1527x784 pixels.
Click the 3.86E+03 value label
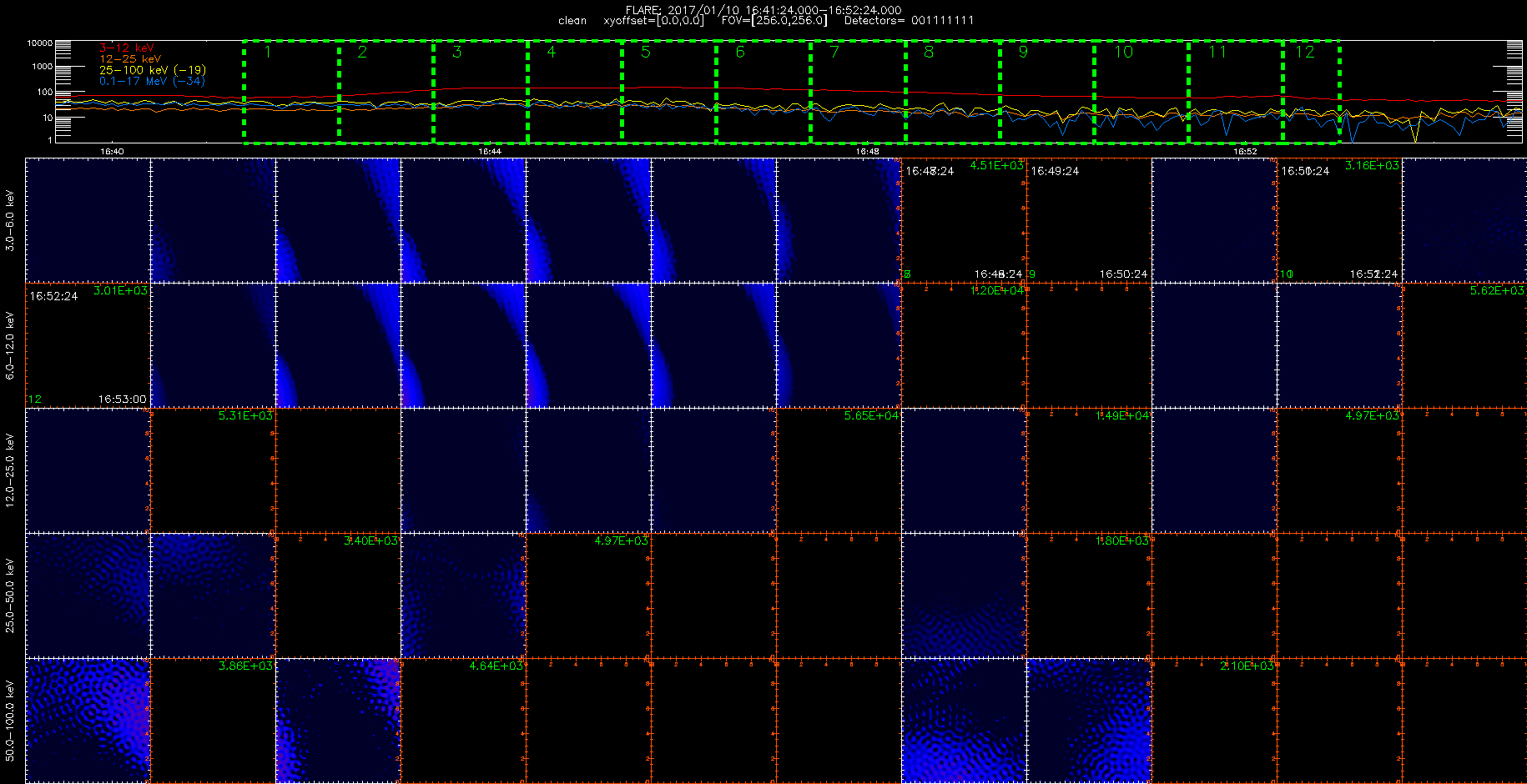coord(245,666)
